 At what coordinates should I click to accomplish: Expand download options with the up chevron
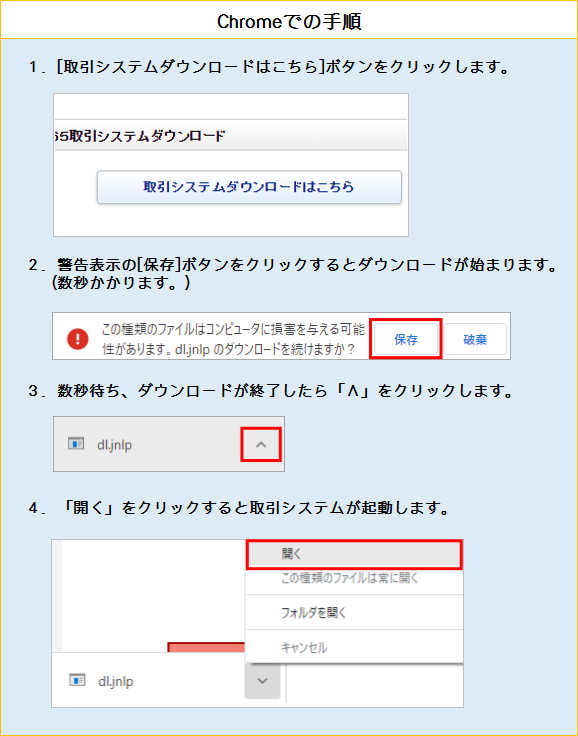coord(261,444)
